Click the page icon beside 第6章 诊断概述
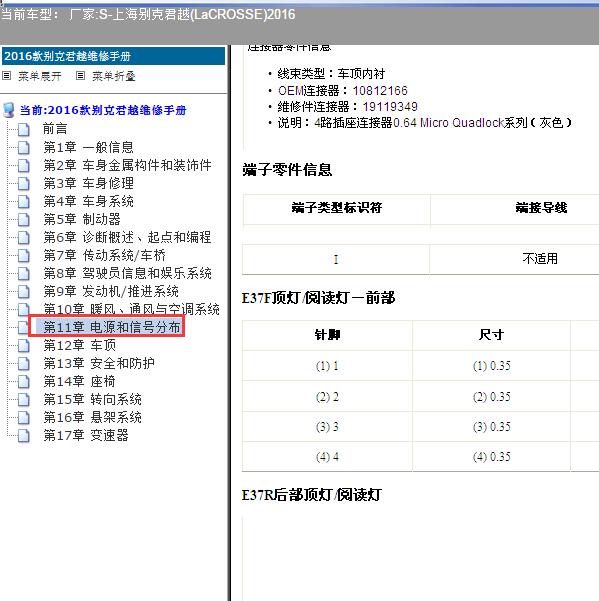599x601 pixels. 24,237
